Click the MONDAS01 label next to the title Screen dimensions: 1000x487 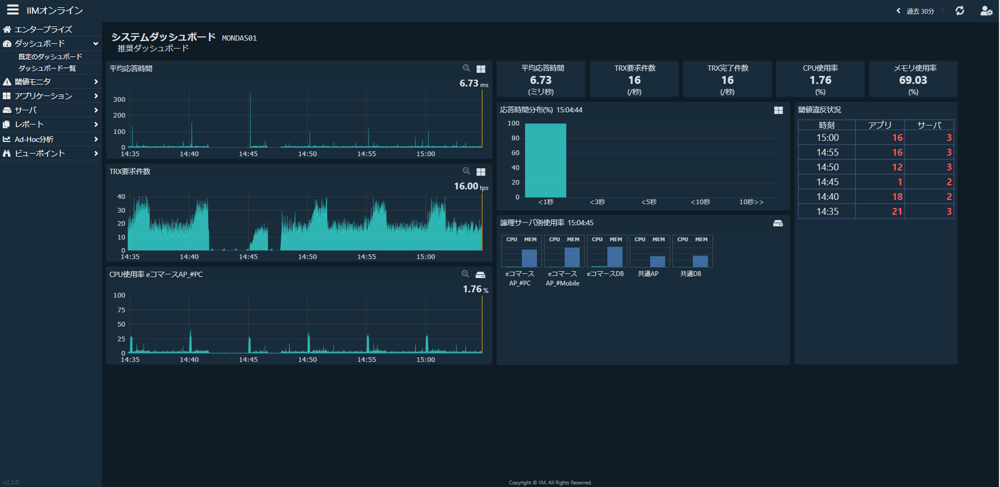[239, 38]
